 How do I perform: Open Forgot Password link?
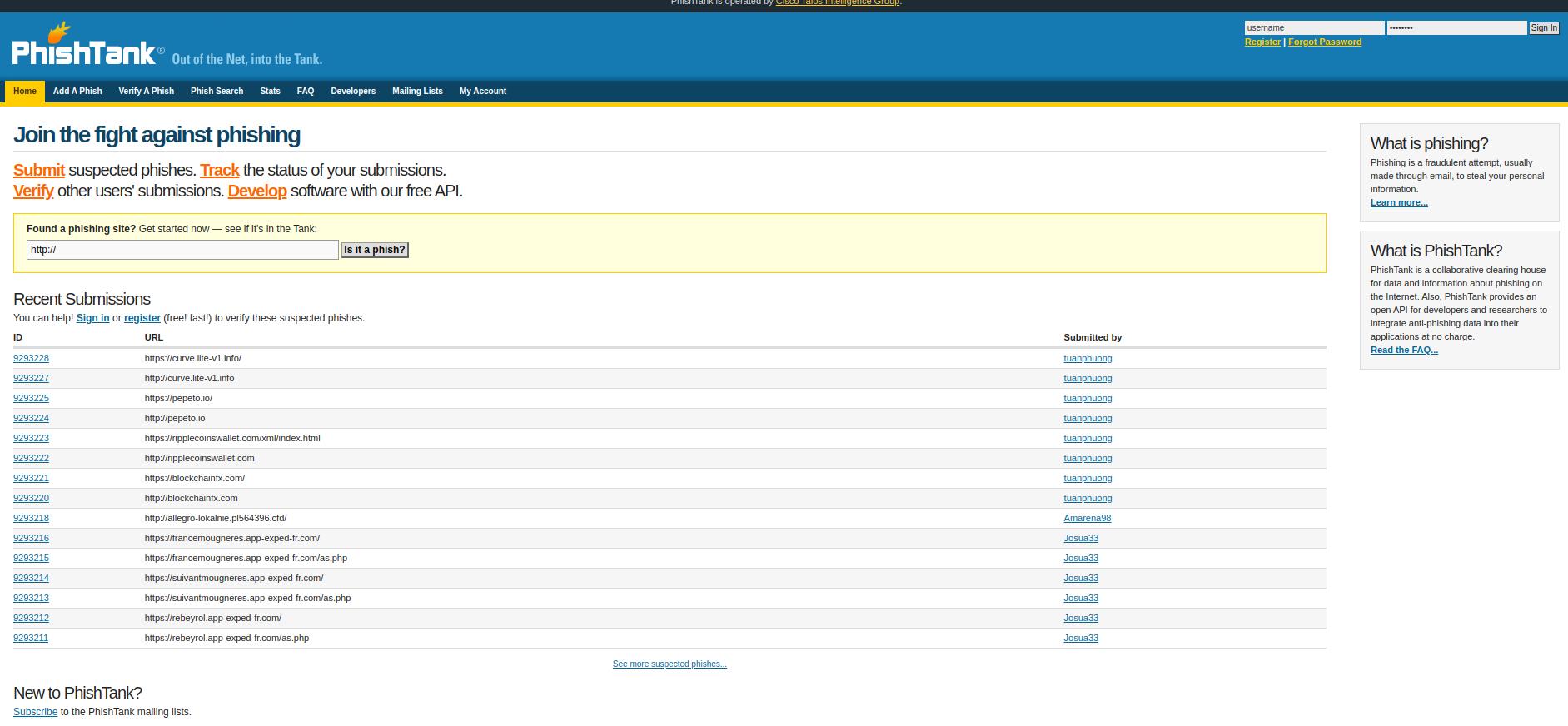(x=1325, y=42)
